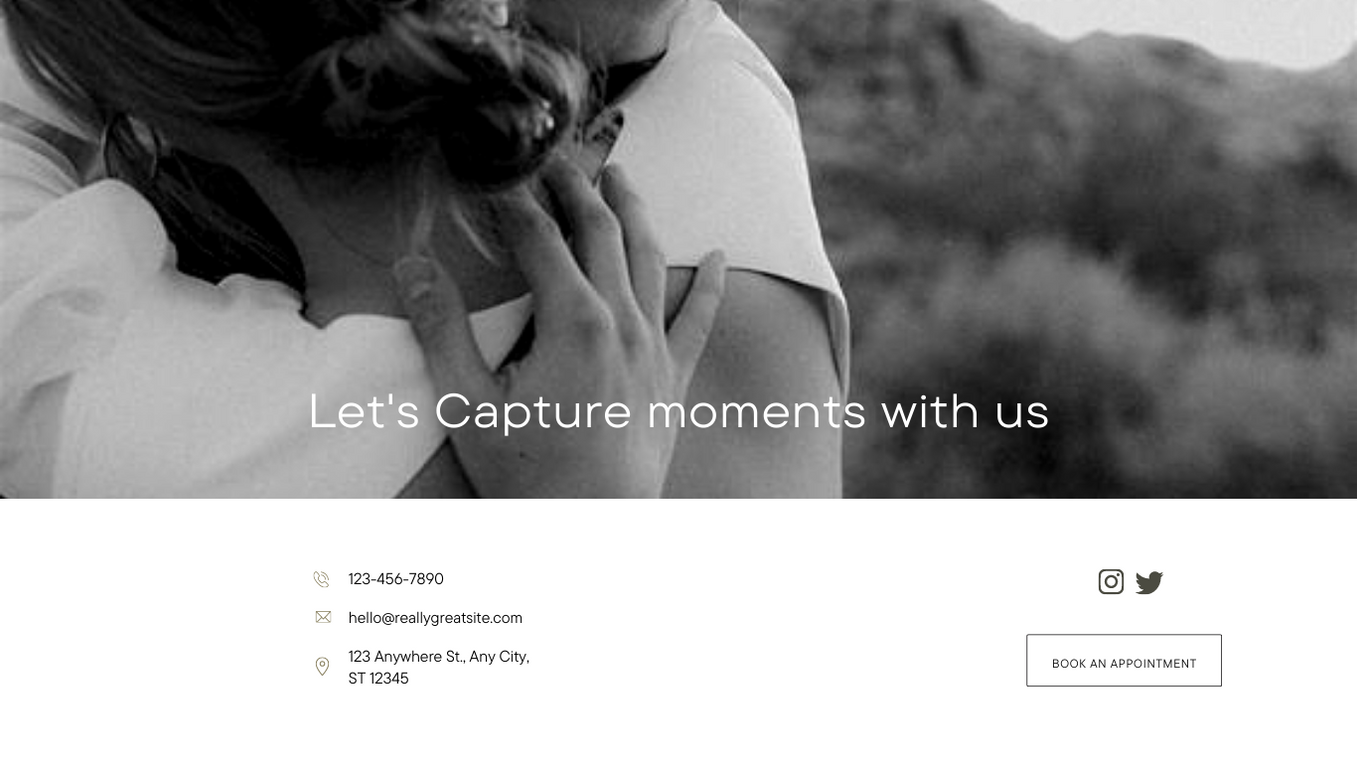Click the words with us in the headline
Viewport: 1357px width, 768px height.
[x=965, y=412]
